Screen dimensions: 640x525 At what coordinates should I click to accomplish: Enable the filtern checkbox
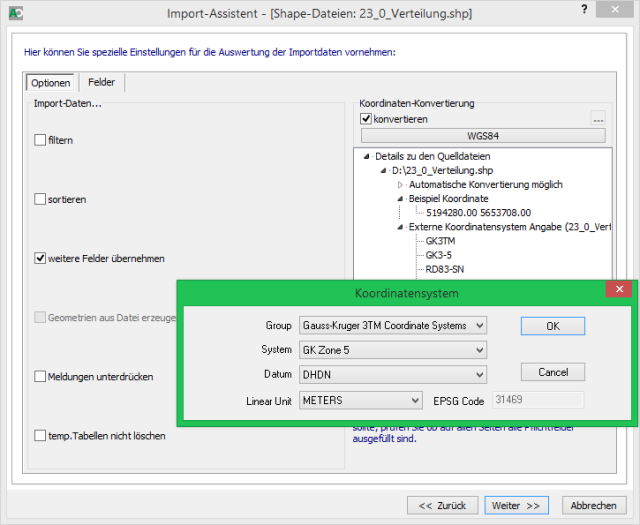[40, 140]
